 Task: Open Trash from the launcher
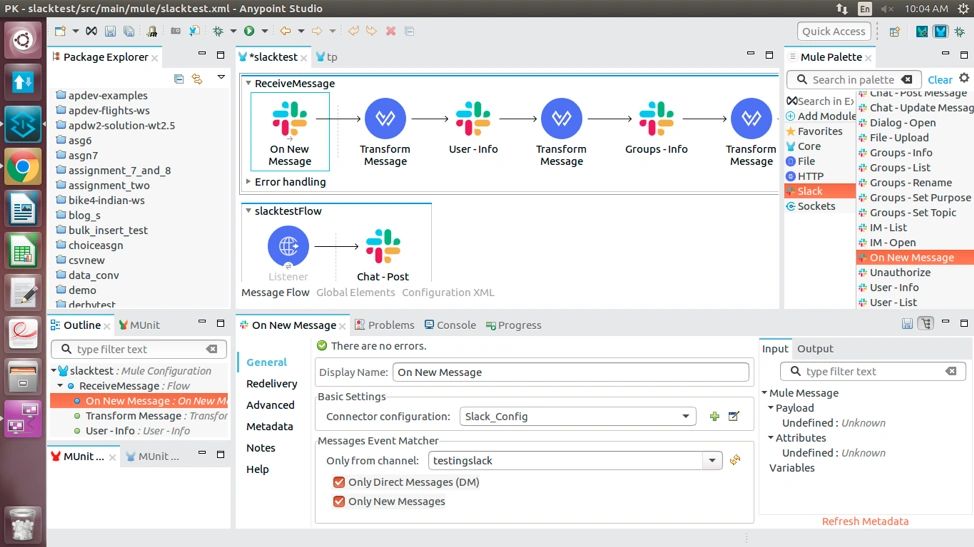(x=23, y=523)
